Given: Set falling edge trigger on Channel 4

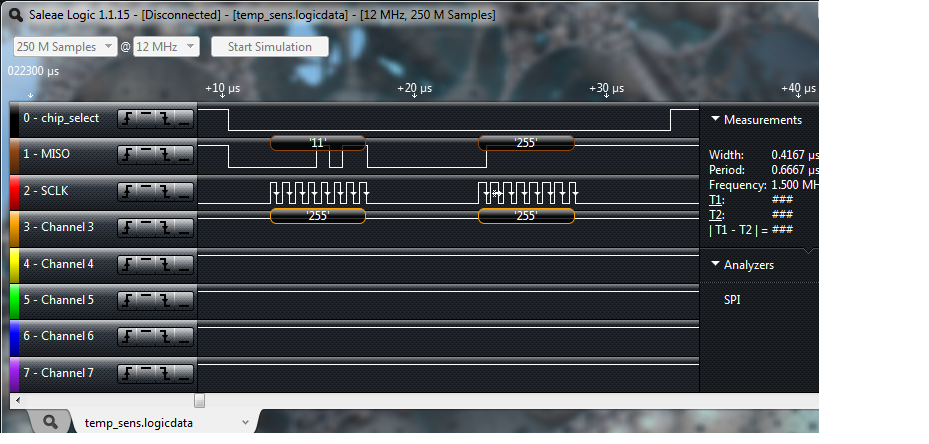Looking at the screenshot, I should point(165,264).
